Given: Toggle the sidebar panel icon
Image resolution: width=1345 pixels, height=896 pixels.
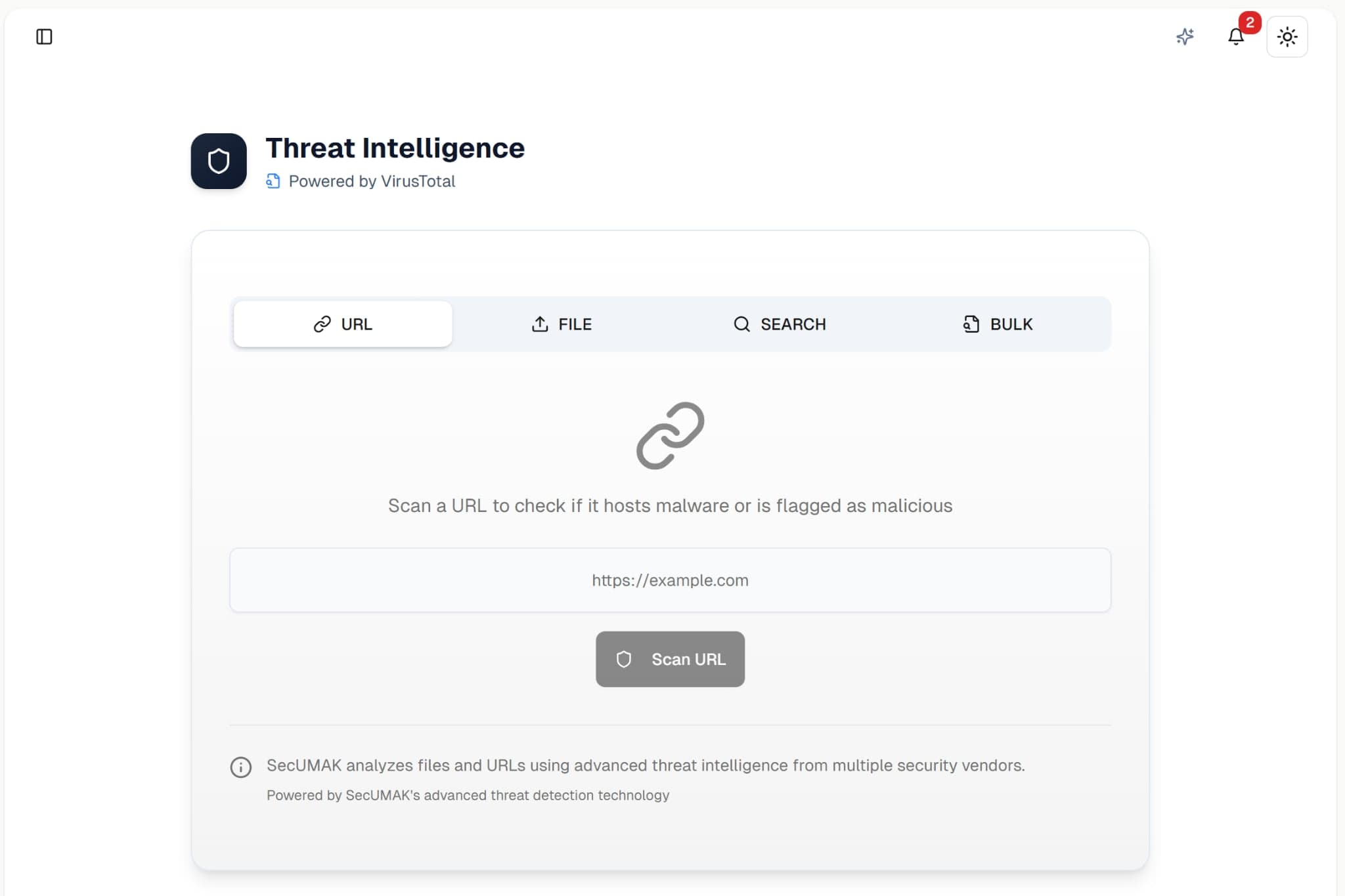Looking at the screenshot, I should 43,37.
